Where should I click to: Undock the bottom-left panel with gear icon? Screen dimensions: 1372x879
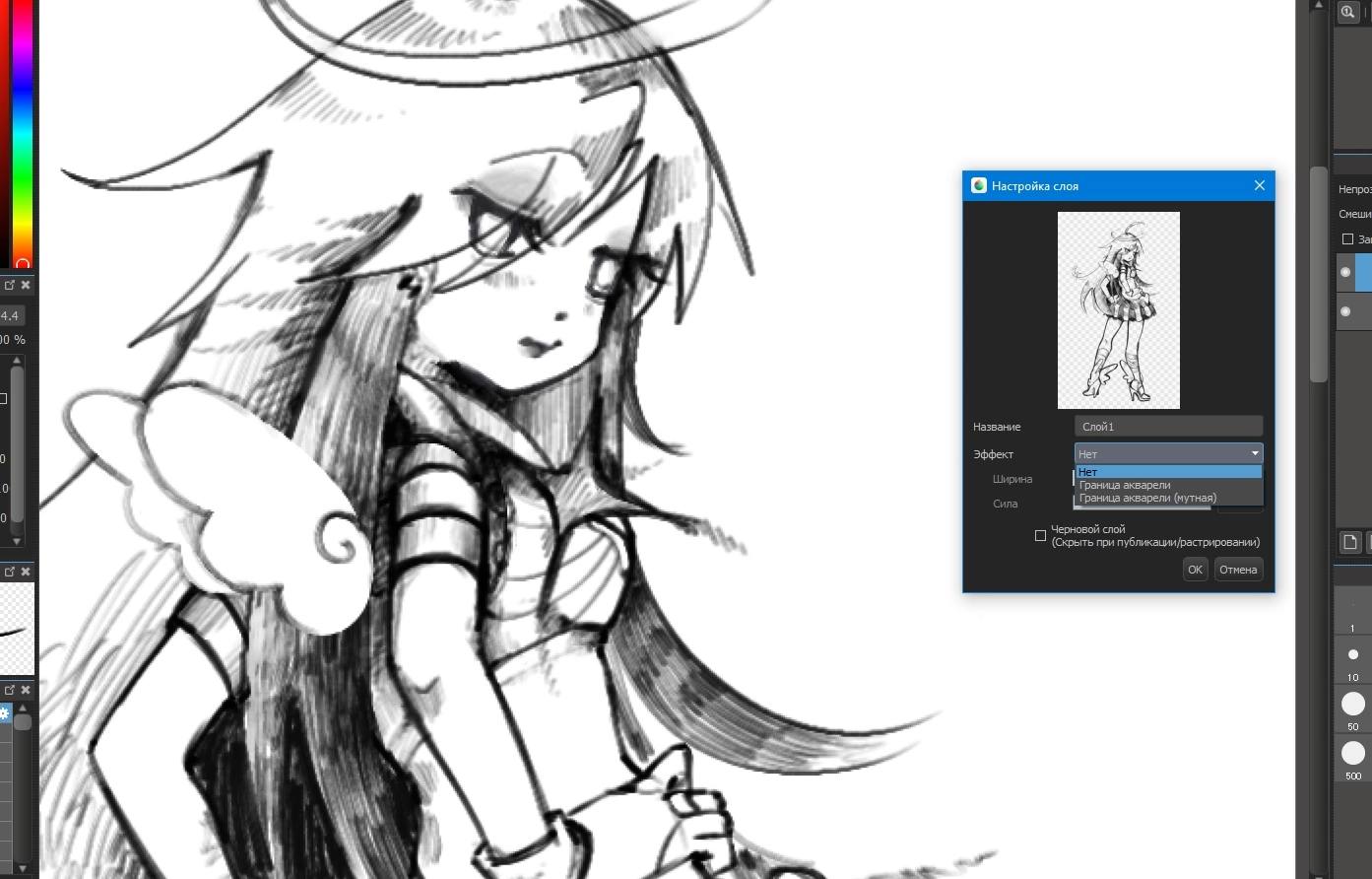10,690
